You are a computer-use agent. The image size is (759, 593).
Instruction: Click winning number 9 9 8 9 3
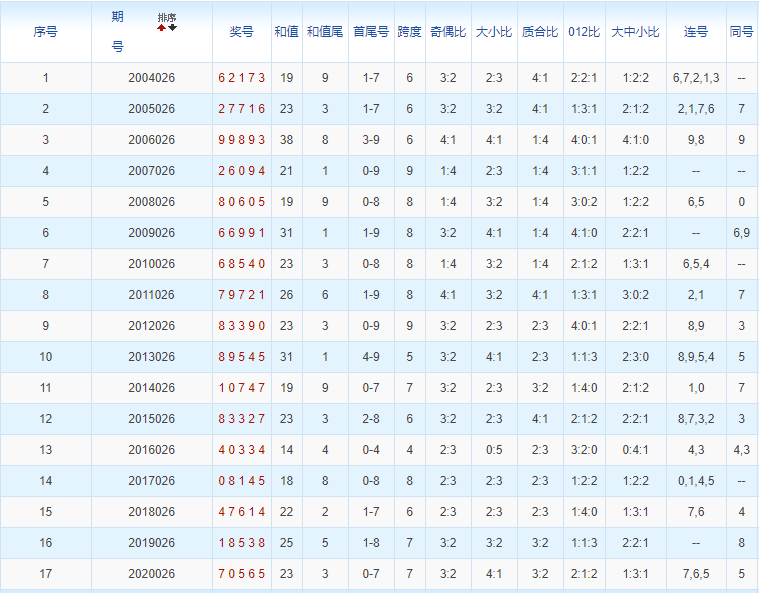click(242, 140)
